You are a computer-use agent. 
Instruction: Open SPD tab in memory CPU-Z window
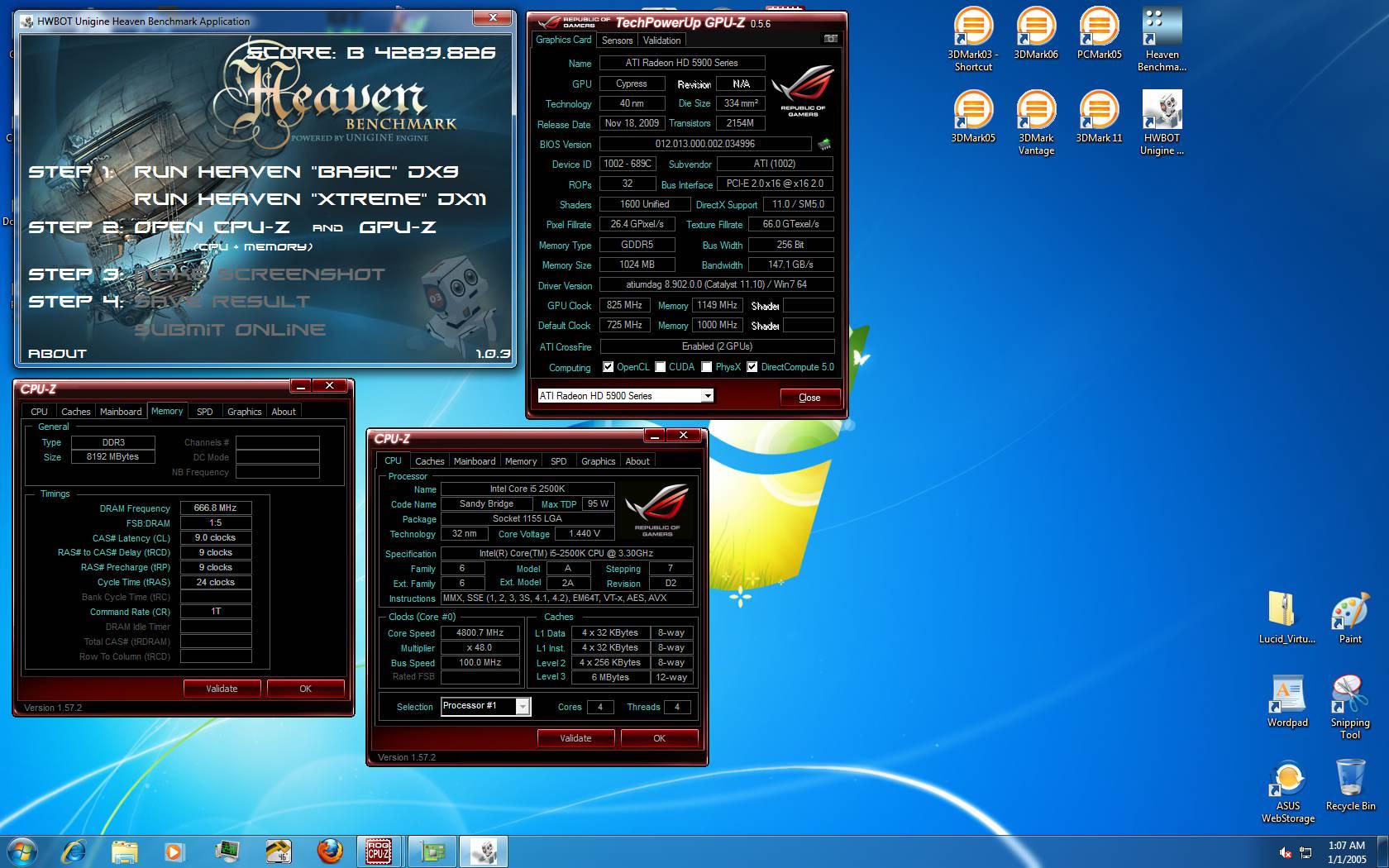205,412
